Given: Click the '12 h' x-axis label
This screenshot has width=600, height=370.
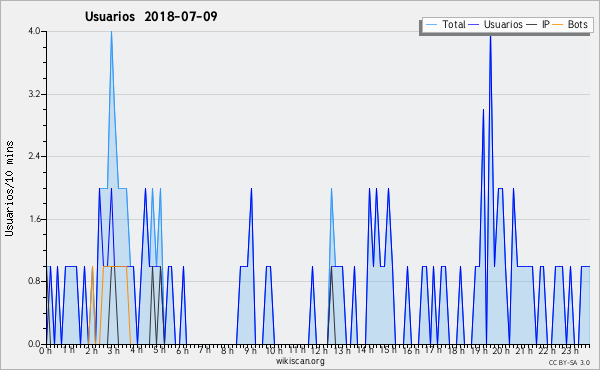Looking at the screenshot, I should [319, 350].
